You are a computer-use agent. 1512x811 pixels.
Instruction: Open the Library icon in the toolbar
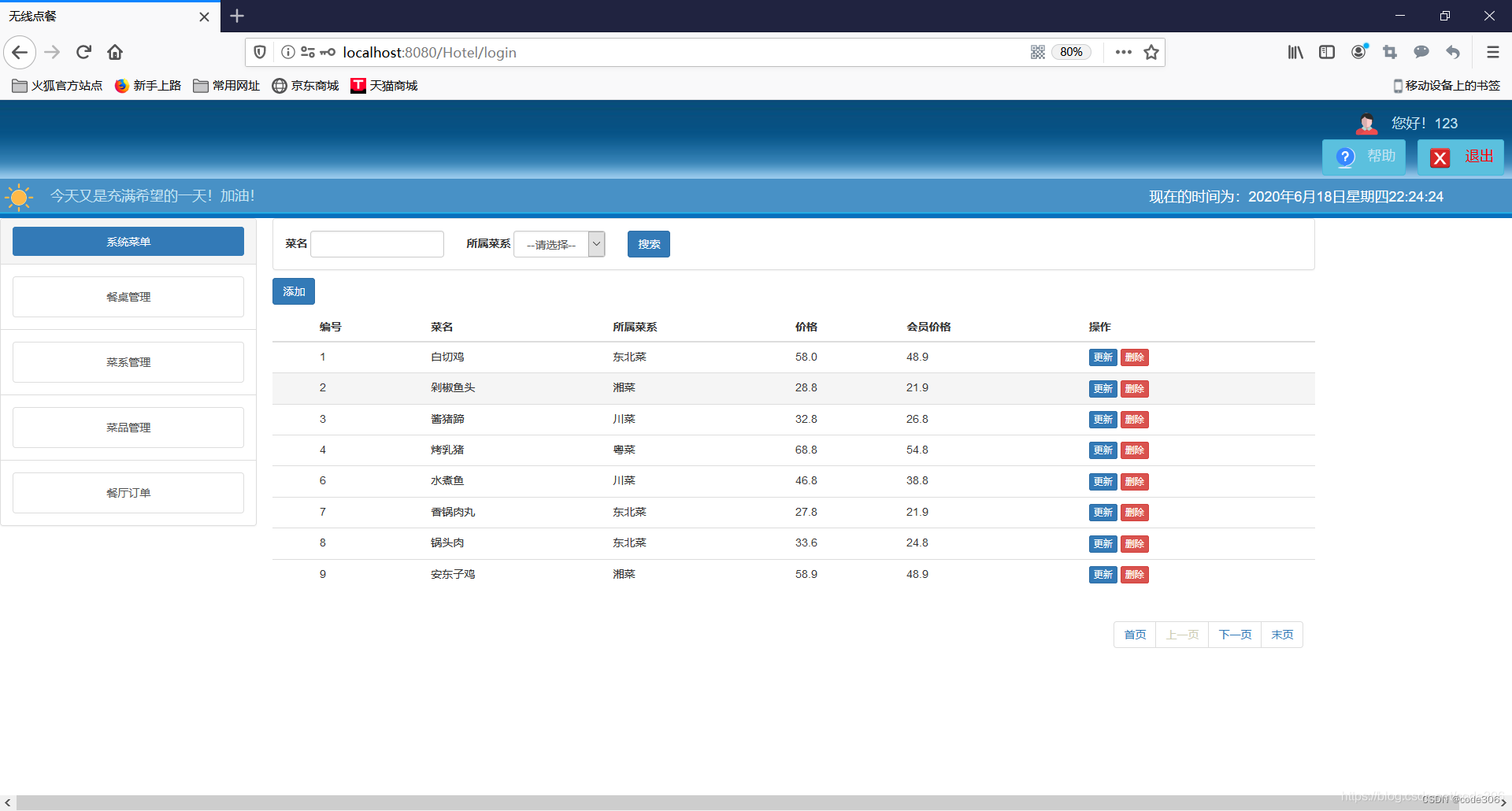1295,52
